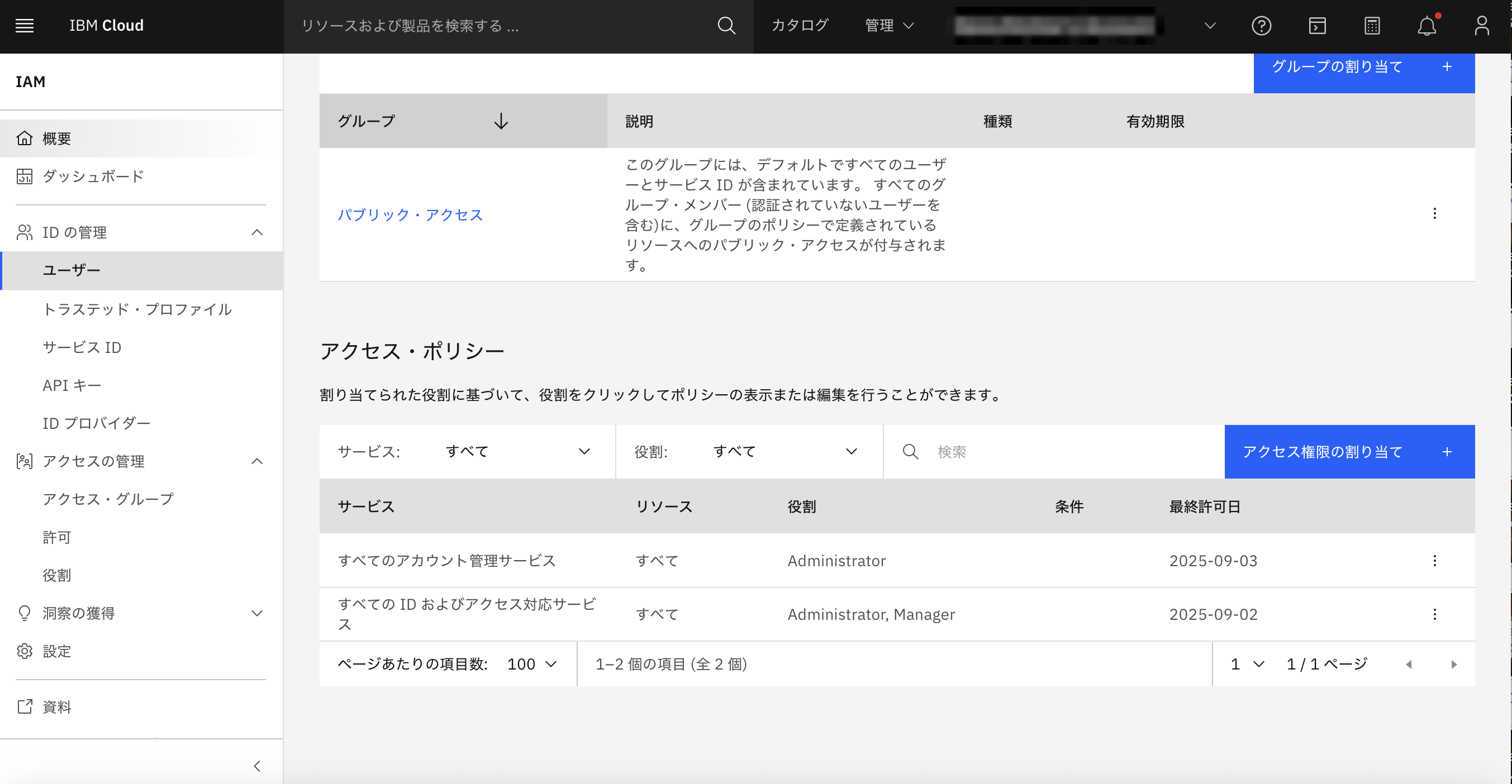Viewport: 1512px width, 784px height.
Task: Open the overflow menu on the パブリック・アクセス row
Action: click(x=1434, y=213)
